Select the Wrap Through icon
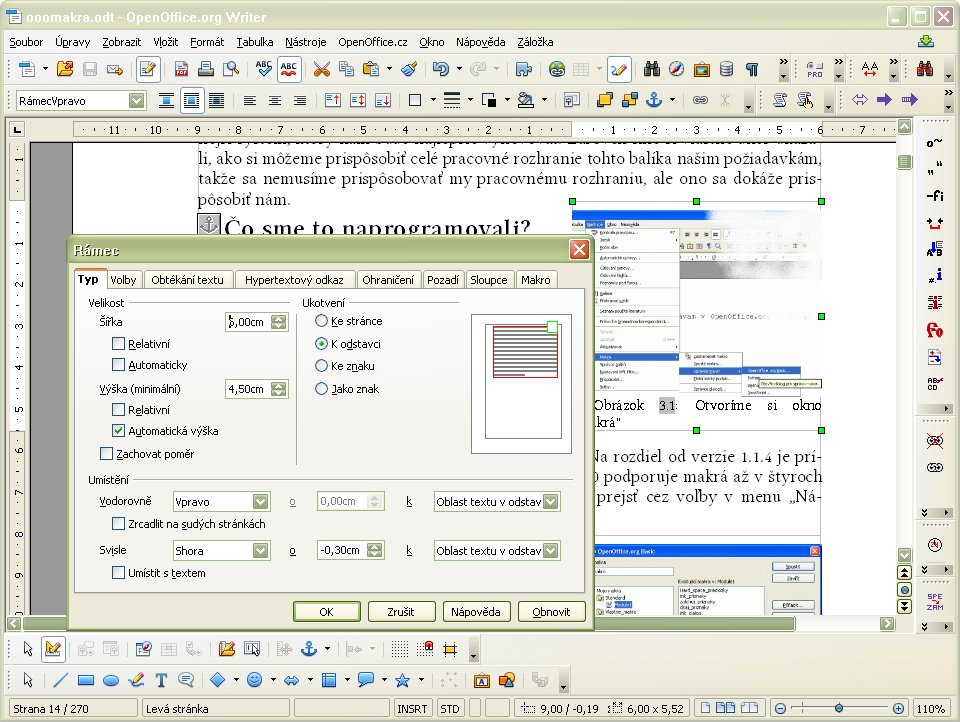960x722 pixels. coord(216,100)
